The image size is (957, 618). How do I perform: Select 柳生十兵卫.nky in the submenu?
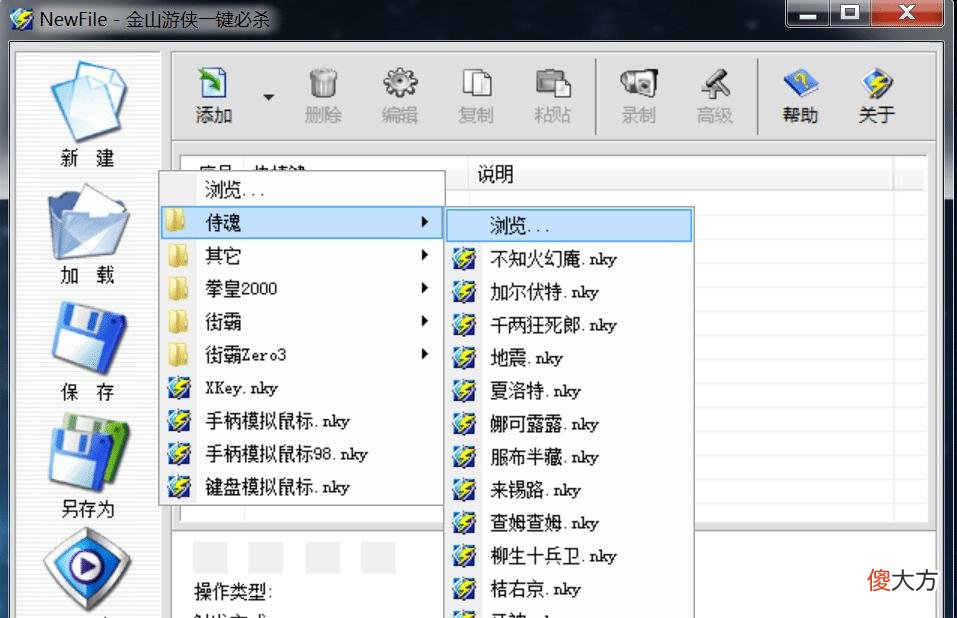click(569, 555)
